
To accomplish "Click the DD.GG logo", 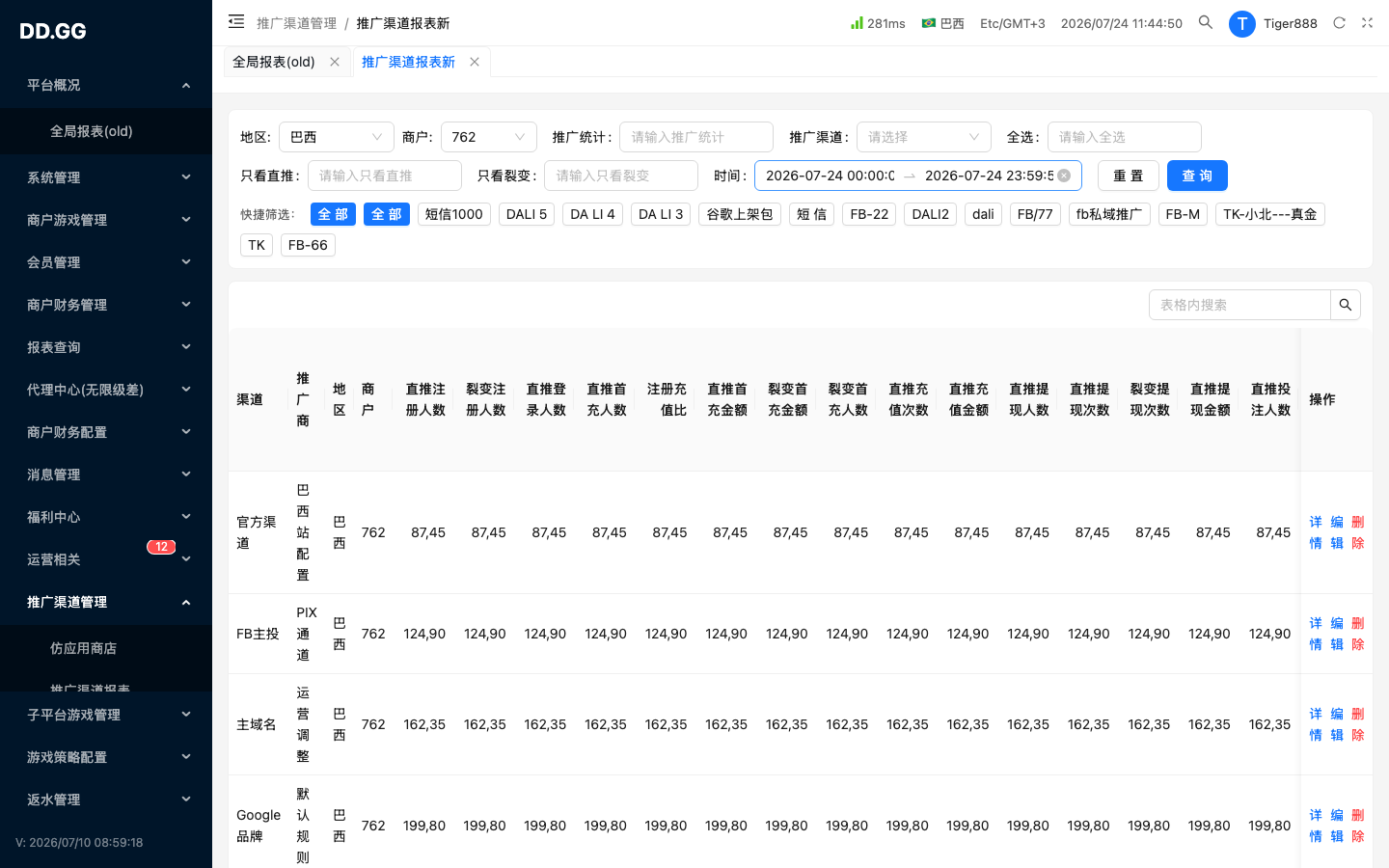I will pyautogui.click(x=53, y=31).
